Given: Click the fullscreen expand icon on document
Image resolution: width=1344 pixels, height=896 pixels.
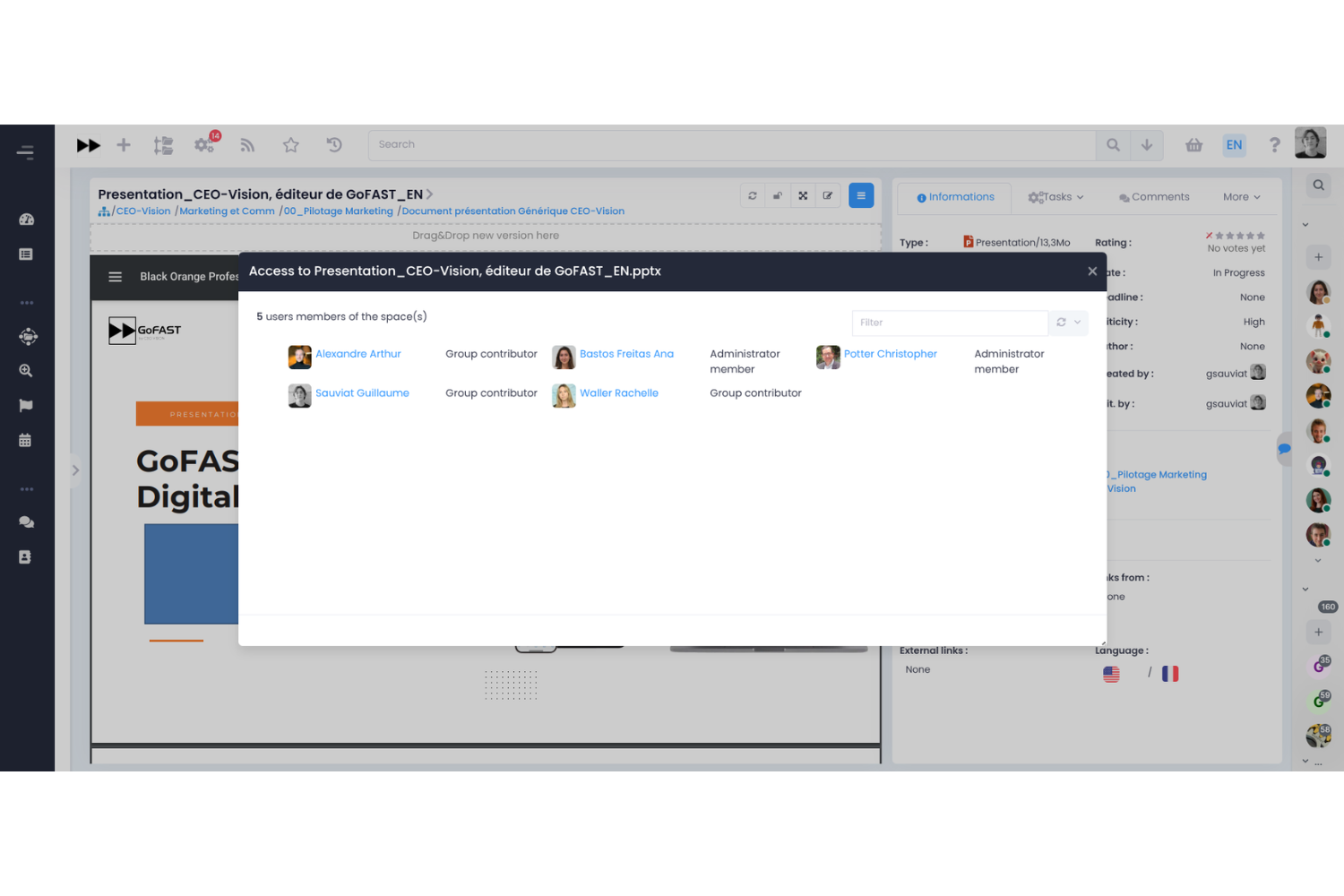Looking at the screenshot, I should point(803,195).
